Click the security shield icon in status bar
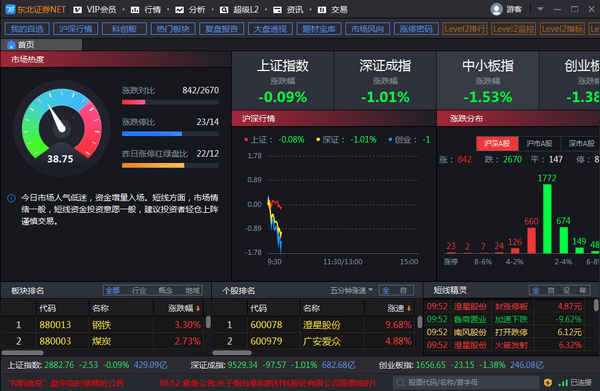The height and width of the screenshot is (391, 600). (x=548, y=382)
